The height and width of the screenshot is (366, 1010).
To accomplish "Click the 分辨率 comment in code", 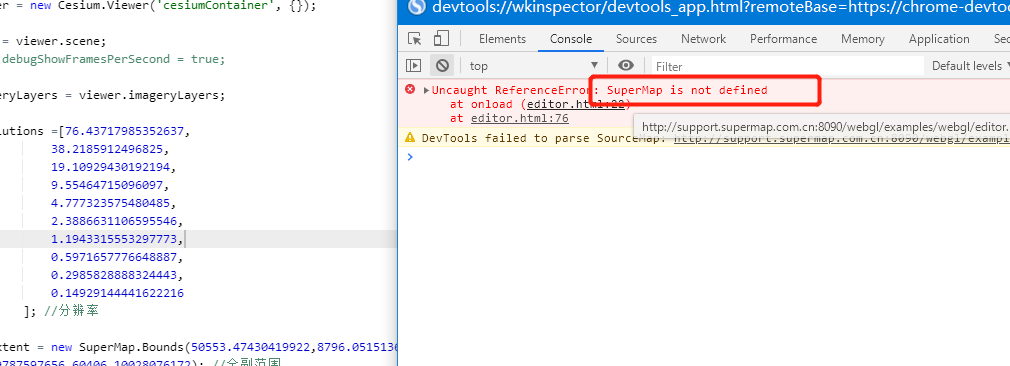I will pos(71,312).
